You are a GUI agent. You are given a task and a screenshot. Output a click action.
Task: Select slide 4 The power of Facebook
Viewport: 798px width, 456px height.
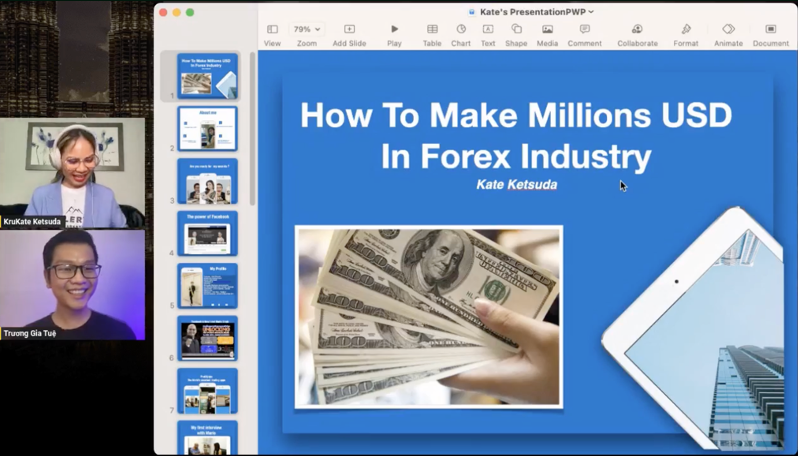point(208,234)
